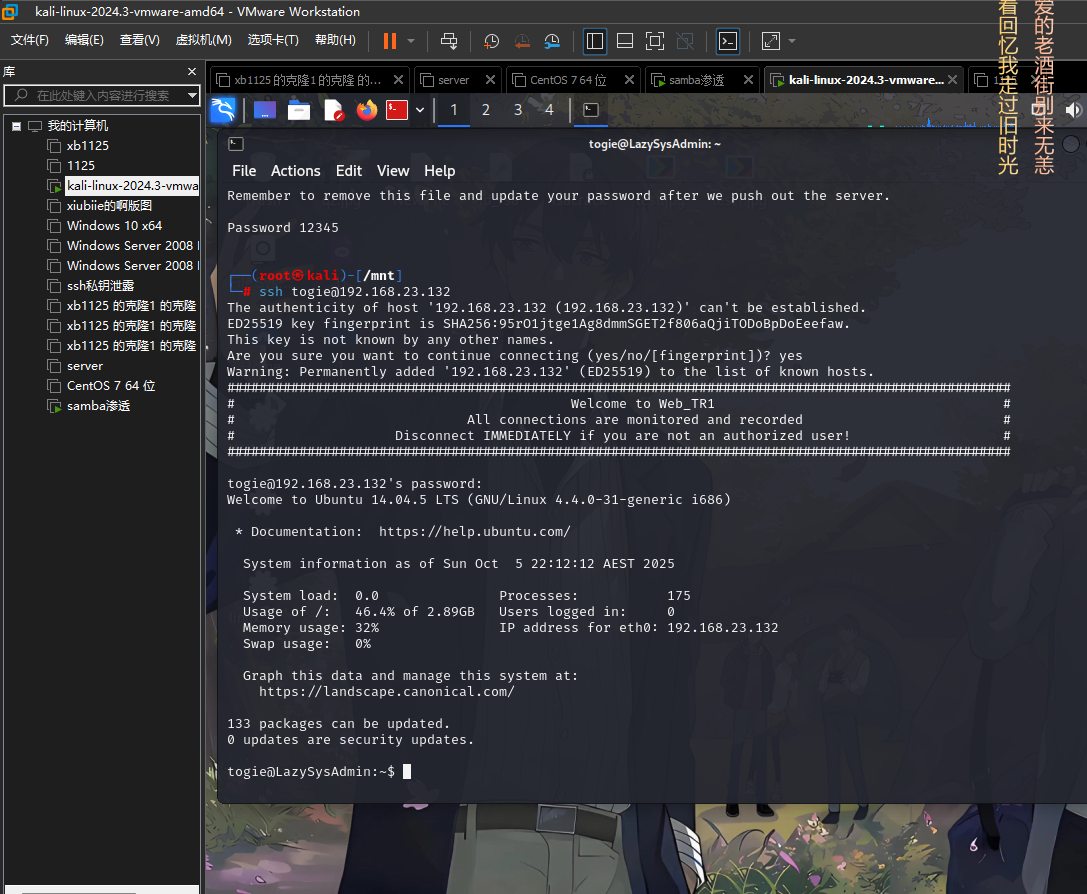Take a snapshot of this virtual machine
This screenshot has width=1087, height=894.
tap(492, 41)
